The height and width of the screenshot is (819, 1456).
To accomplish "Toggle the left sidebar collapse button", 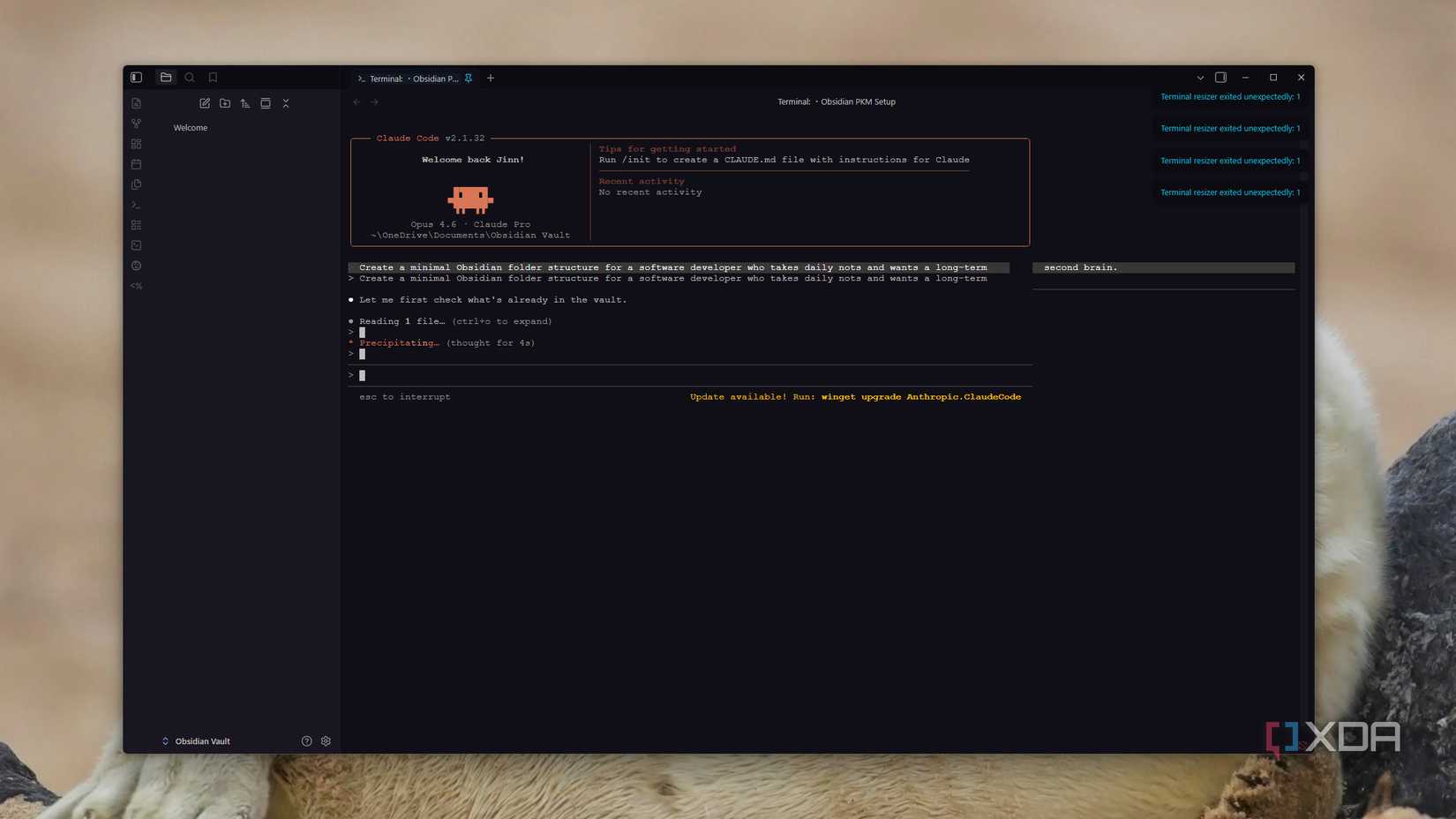I will click(x=135, y=77).
